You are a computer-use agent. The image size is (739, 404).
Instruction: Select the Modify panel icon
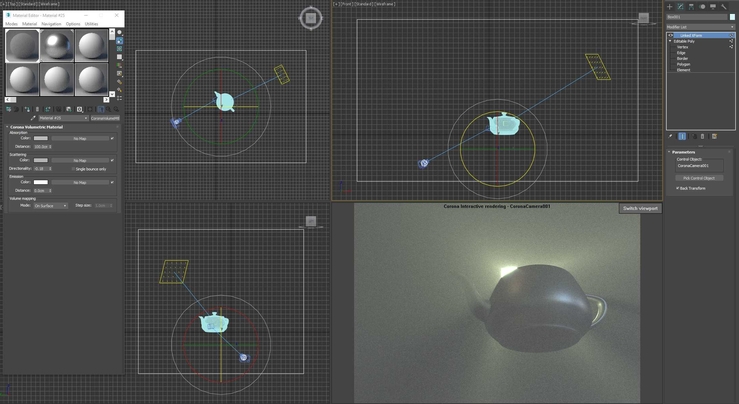(681, 7)
